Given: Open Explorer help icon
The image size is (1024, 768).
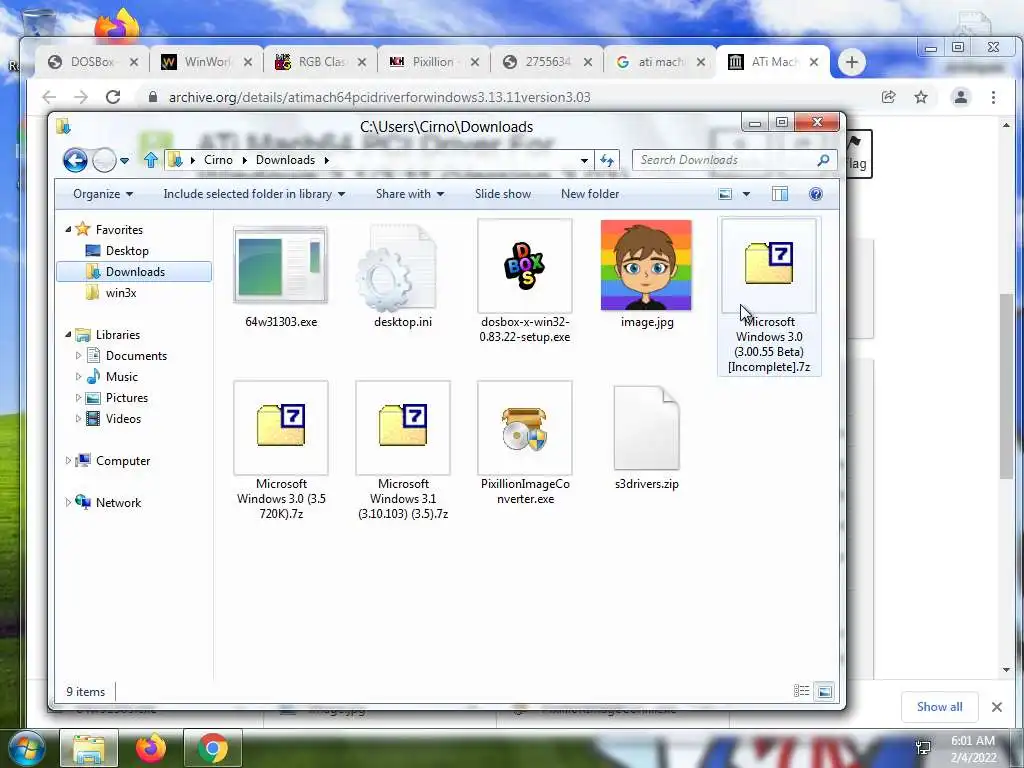Looking at the screenshot, I should point(816,194).
